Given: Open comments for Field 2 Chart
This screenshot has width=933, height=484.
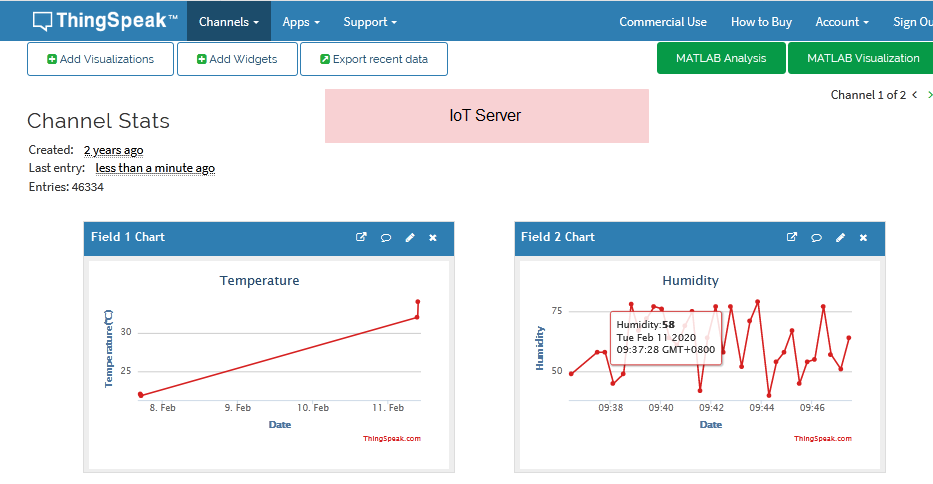Looking at the screenshot, I should [x=816, y=238].
